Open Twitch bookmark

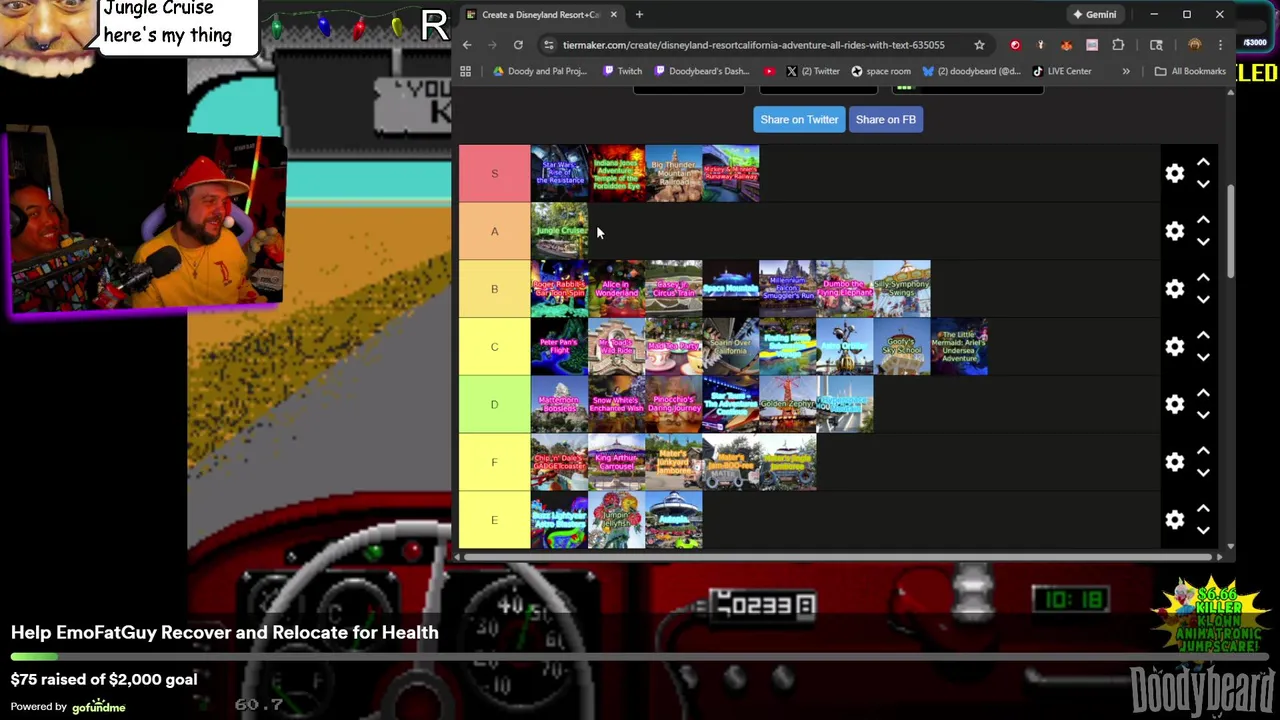pos(623,71)
